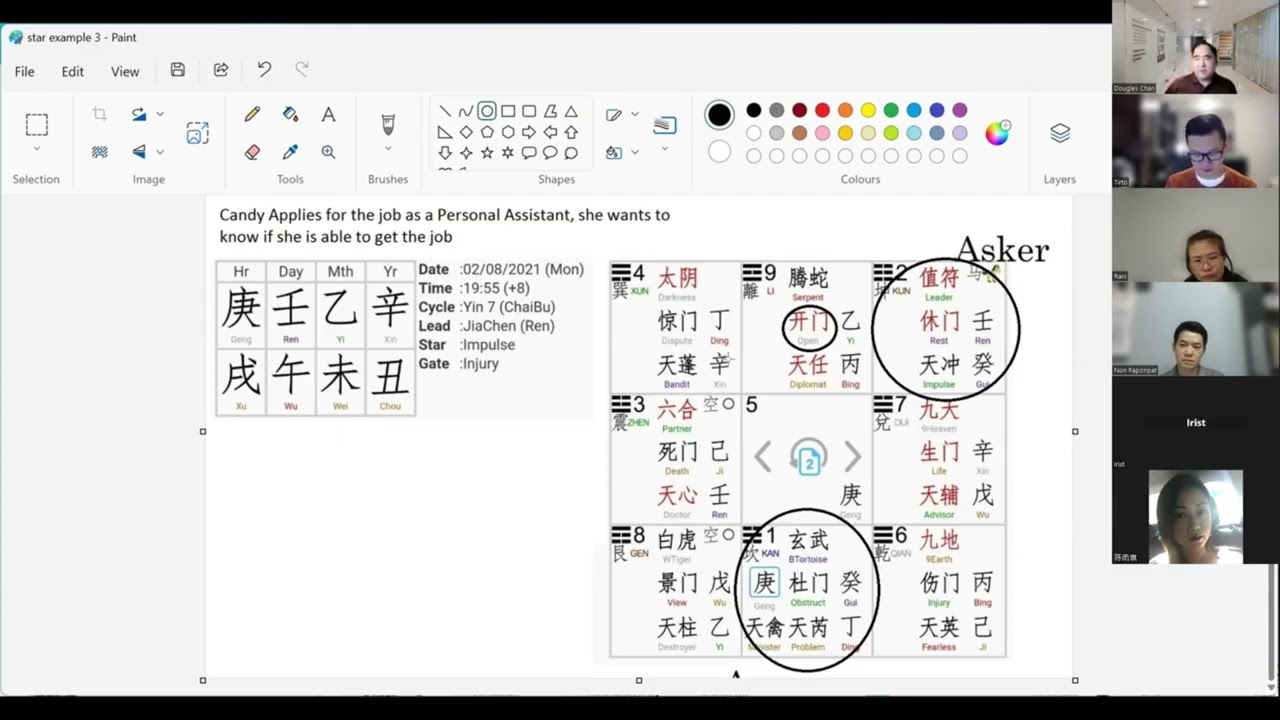Select the Colour picker eyedropper tool

coord(290,152)
